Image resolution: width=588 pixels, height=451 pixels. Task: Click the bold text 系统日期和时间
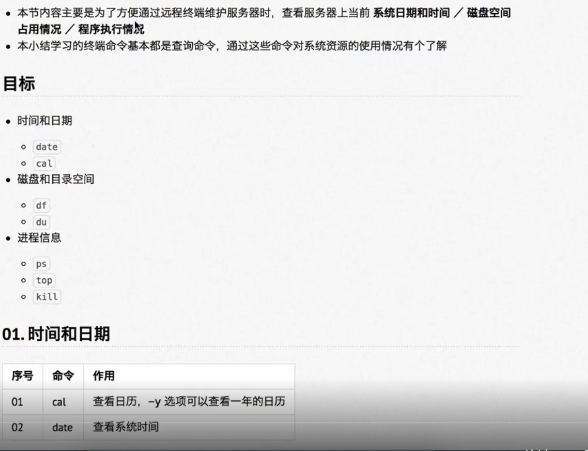[411, 13]
